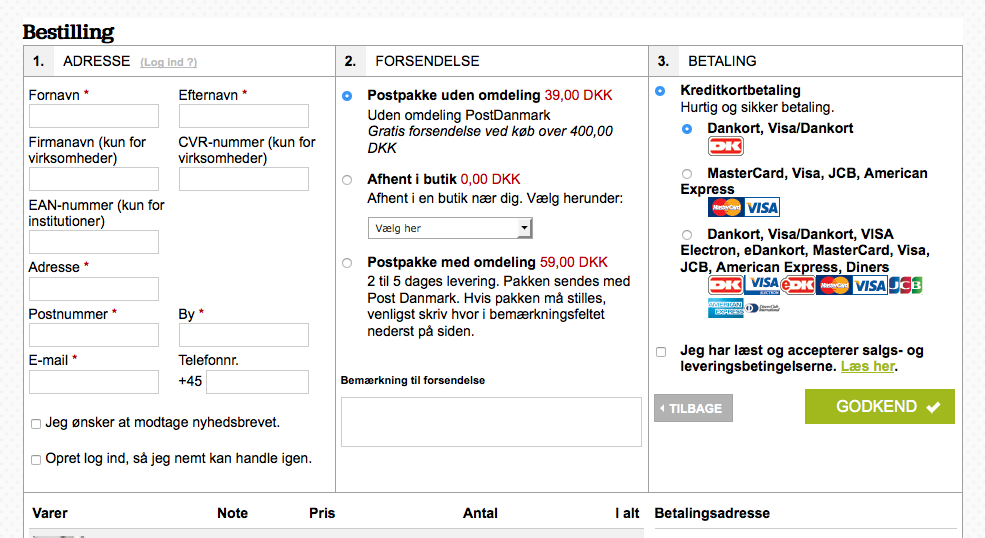The height and width of the screenshot is (538, 985).
Task: Choose MasterCard, Visa, JCB, American Express option
Action: [x=687, y=174]
